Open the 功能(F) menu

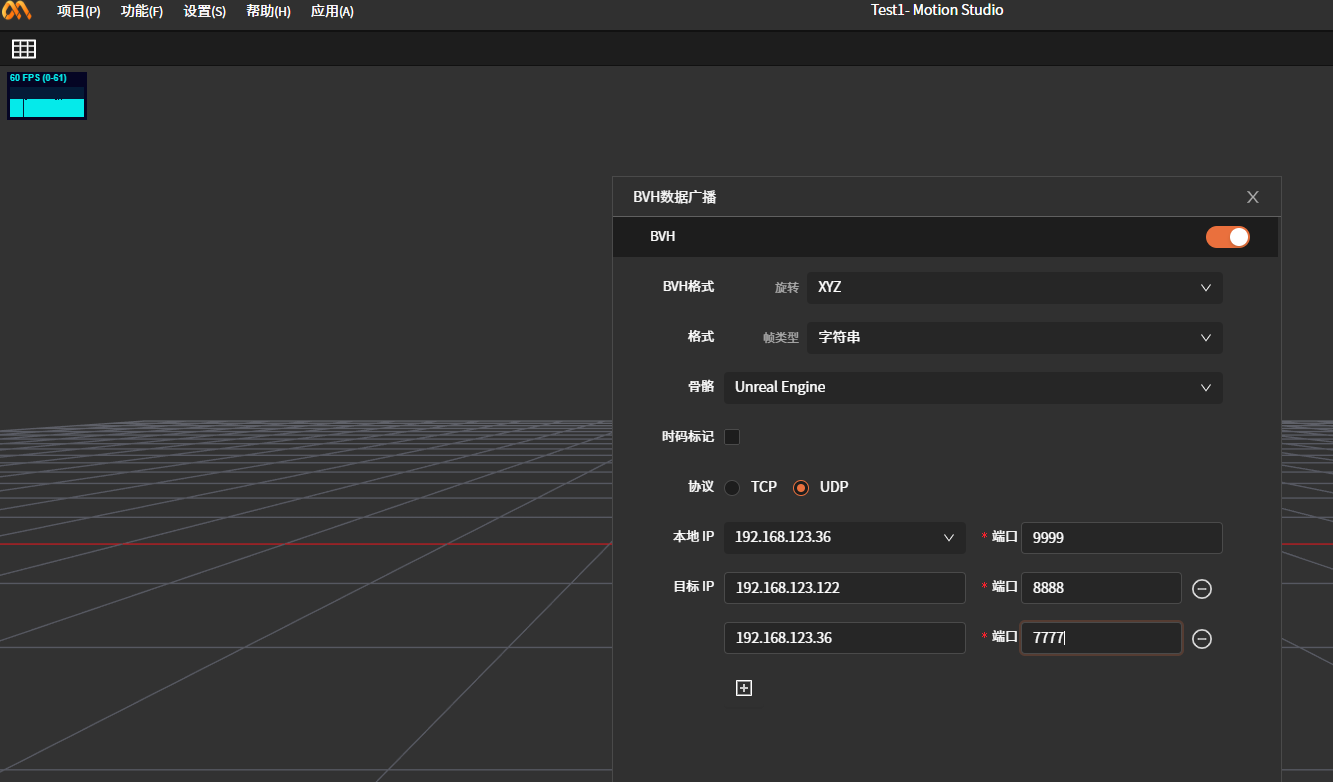(x=141, y=12)
